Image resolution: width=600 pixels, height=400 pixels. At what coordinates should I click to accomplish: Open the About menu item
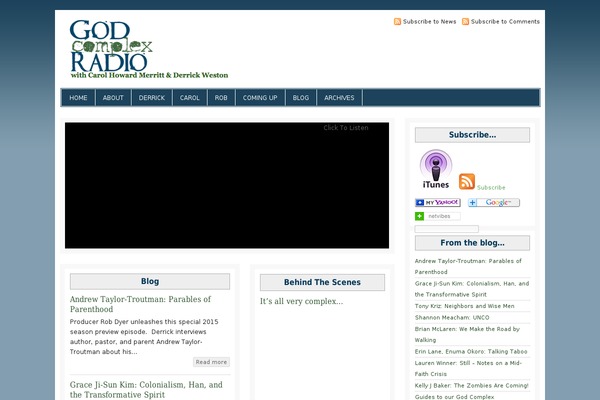click(113, 98)
